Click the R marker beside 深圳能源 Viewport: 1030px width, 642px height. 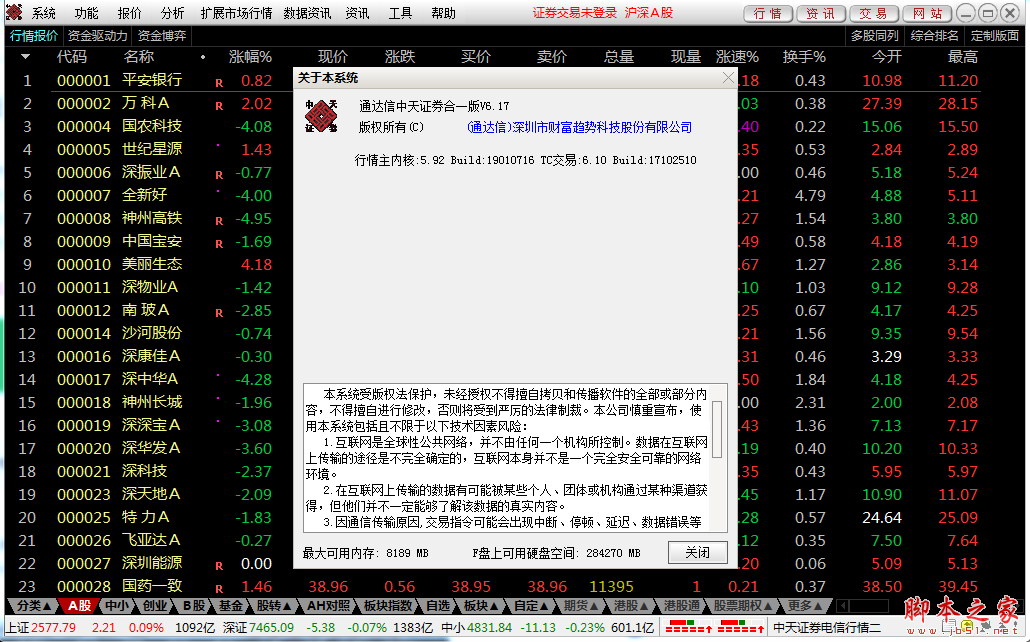[219, 566]
